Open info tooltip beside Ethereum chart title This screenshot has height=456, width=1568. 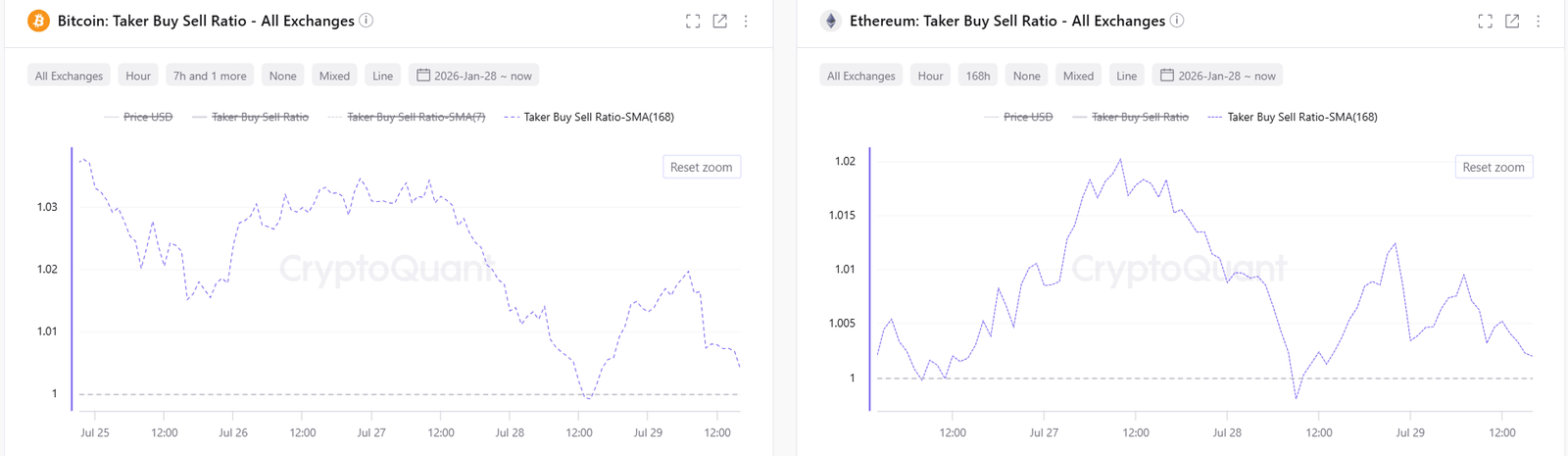pyautogui.click(x=1177, y=21)
